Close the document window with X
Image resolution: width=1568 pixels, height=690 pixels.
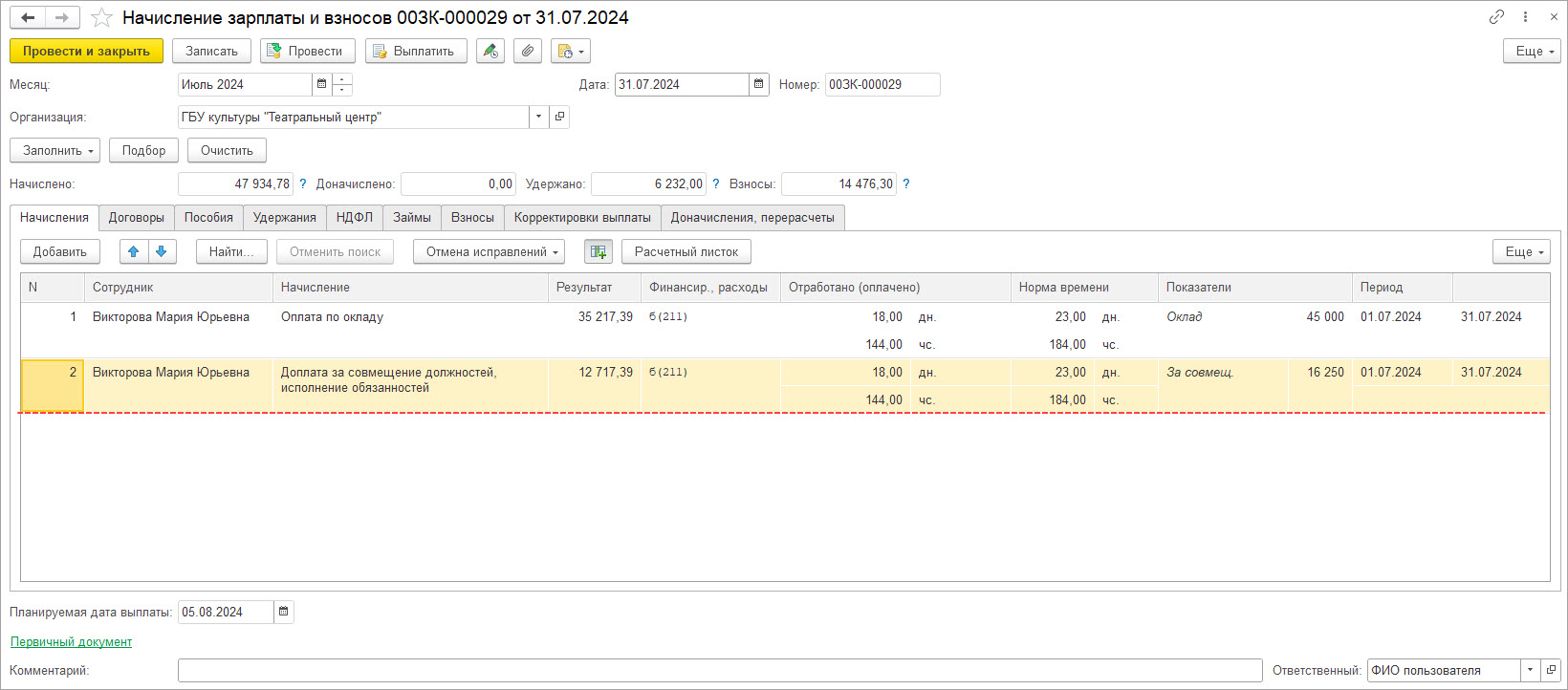pos(1554,17)
